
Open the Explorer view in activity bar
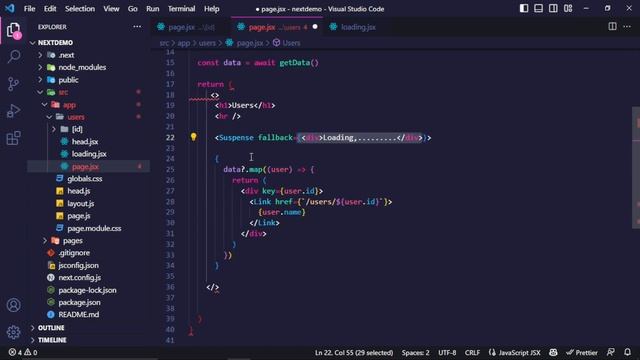(x=13, y=31)
